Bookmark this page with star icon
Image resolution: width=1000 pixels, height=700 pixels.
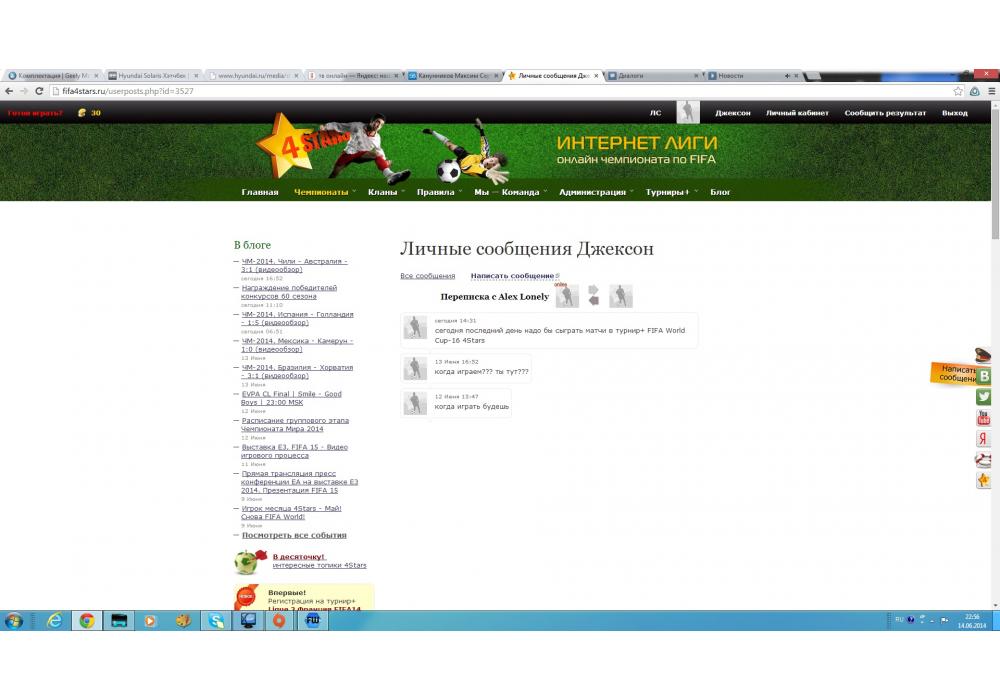[x=958, y=91]
